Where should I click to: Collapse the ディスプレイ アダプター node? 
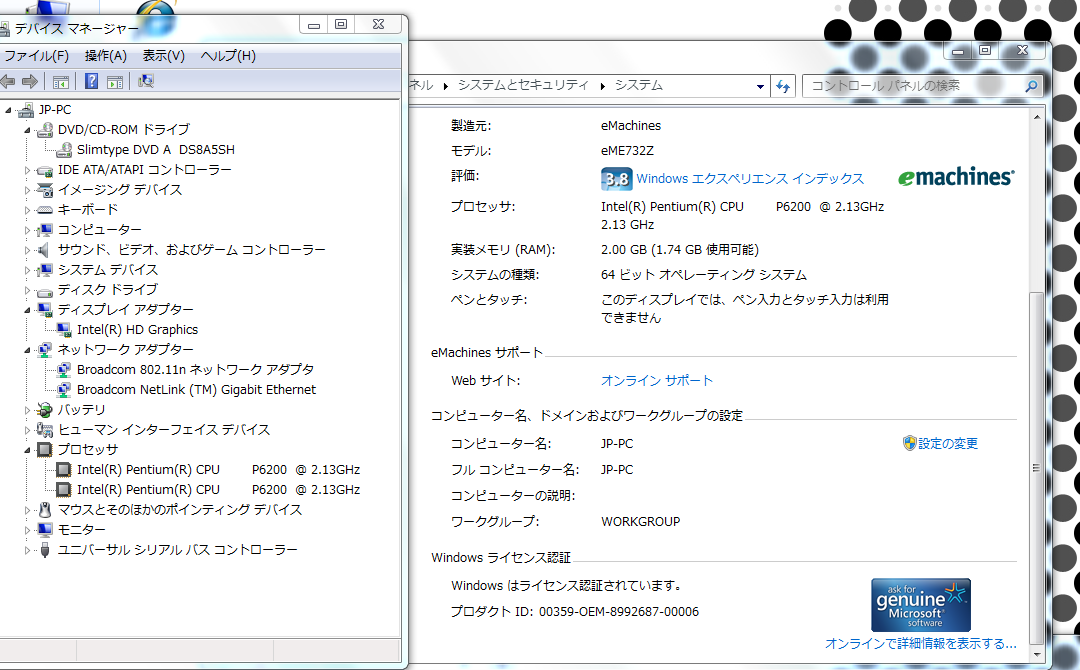click(x=28, y=311)
